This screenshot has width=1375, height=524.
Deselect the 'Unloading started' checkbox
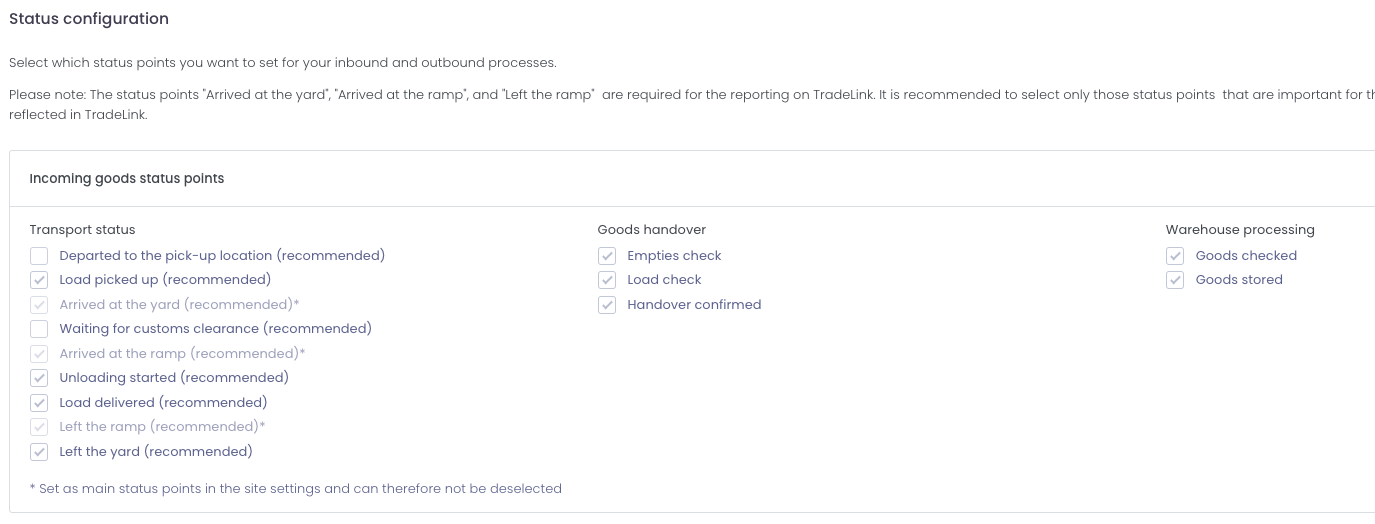[x=39, y=378]
